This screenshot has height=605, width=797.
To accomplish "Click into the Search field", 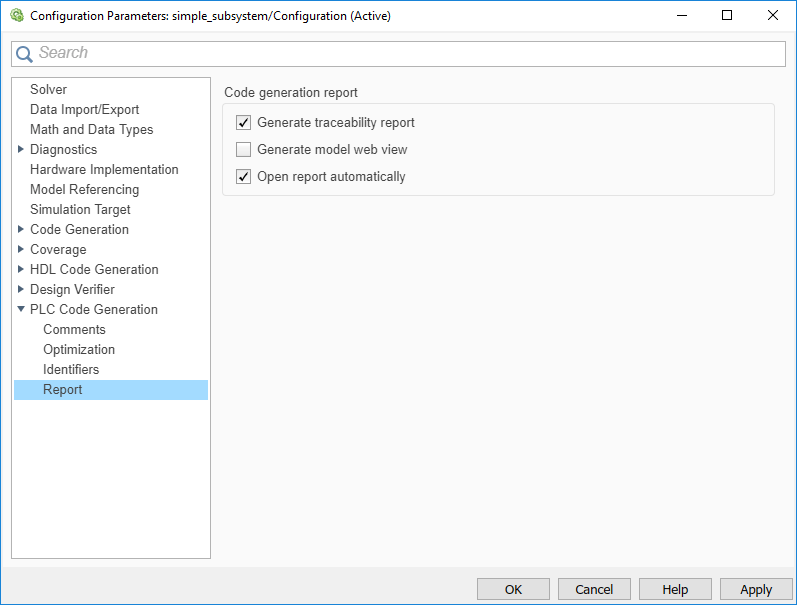I will click(400, 53).
